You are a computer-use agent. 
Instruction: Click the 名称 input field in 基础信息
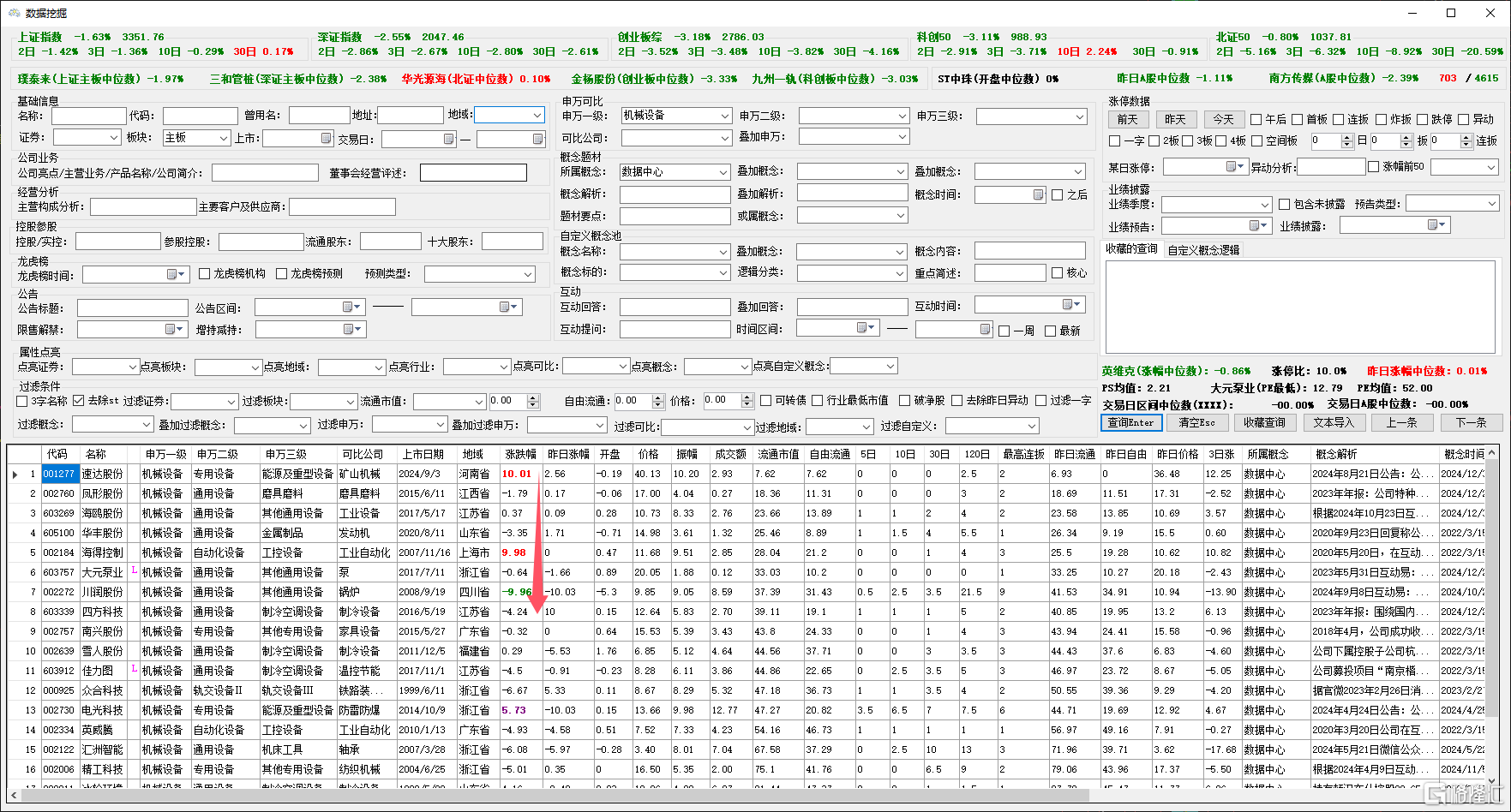[88, 116]
